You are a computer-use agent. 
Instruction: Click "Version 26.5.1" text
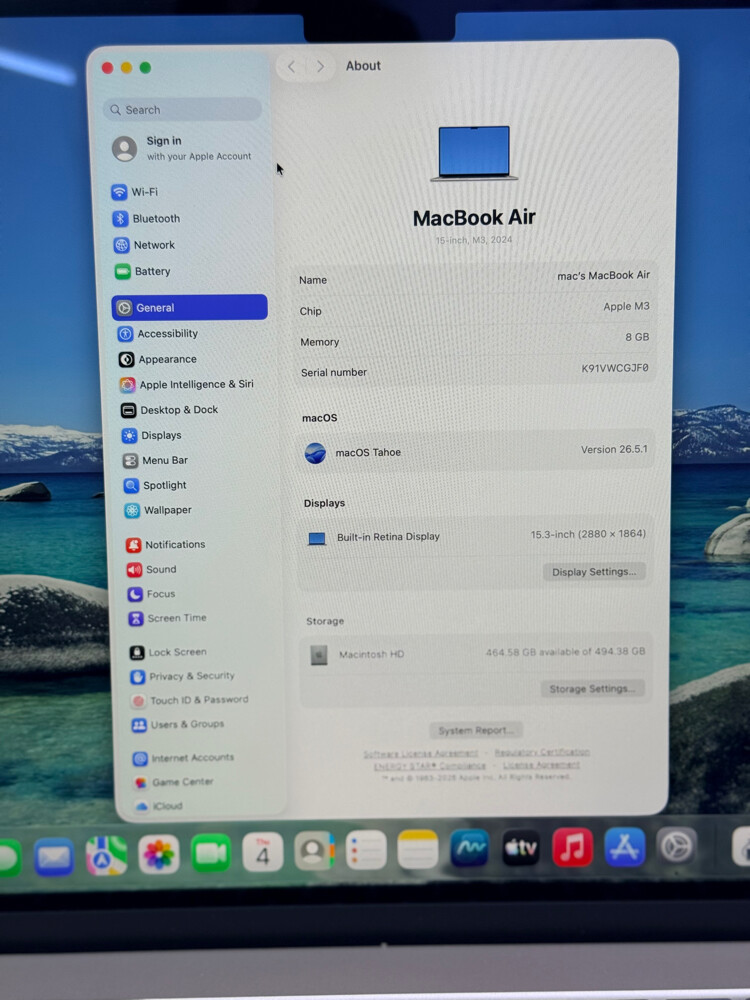coord(614,450)
